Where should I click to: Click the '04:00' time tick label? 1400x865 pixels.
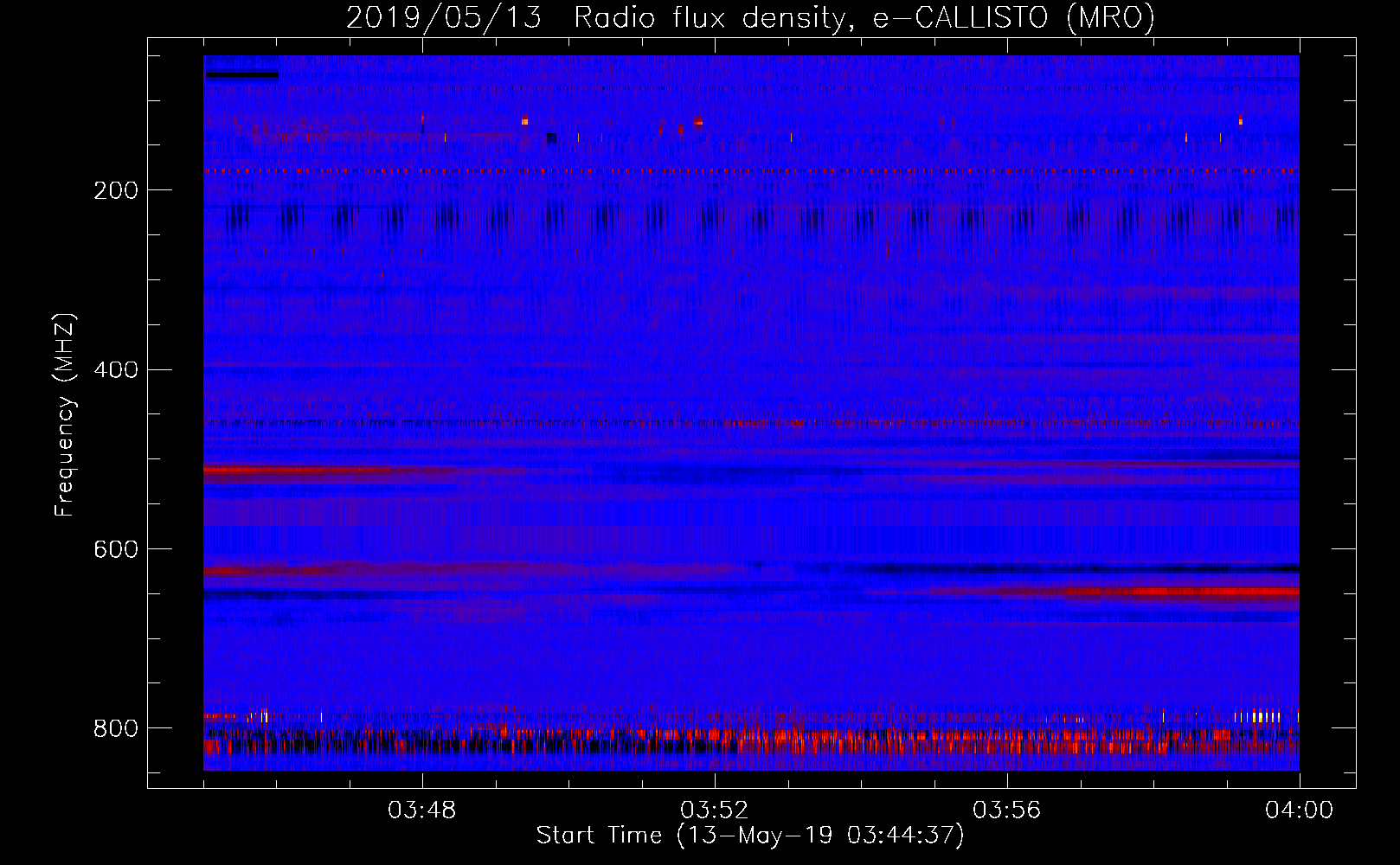click(1299, 810)
